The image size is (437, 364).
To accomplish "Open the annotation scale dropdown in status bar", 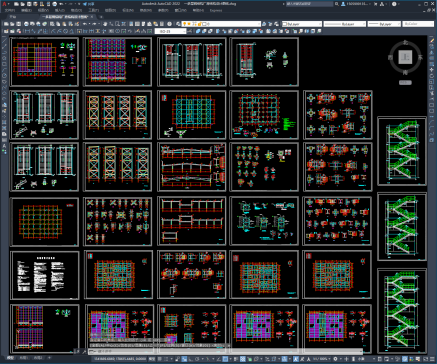I will point(322,359).
